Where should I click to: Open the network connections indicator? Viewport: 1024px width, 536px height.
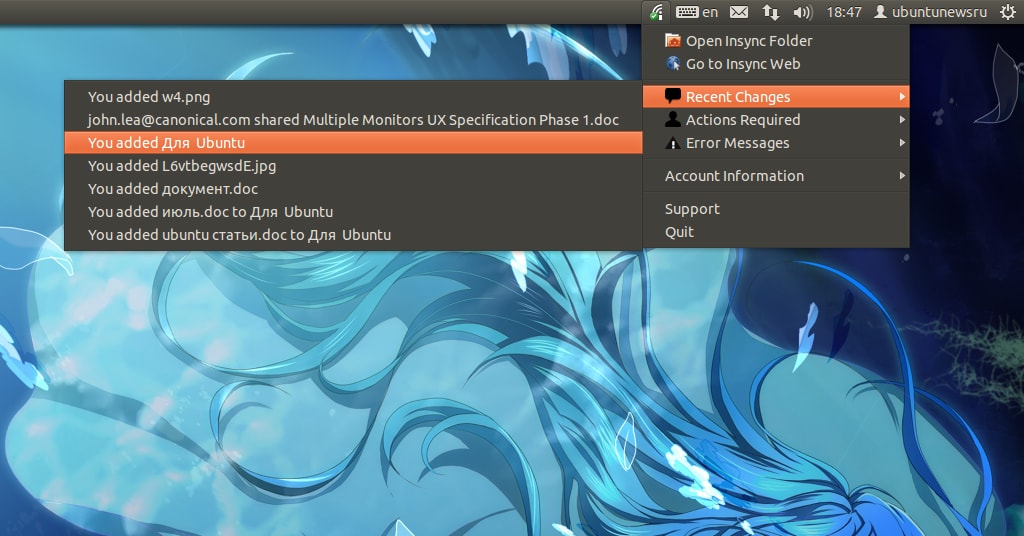pyautogui.click(x=771, y=12)
